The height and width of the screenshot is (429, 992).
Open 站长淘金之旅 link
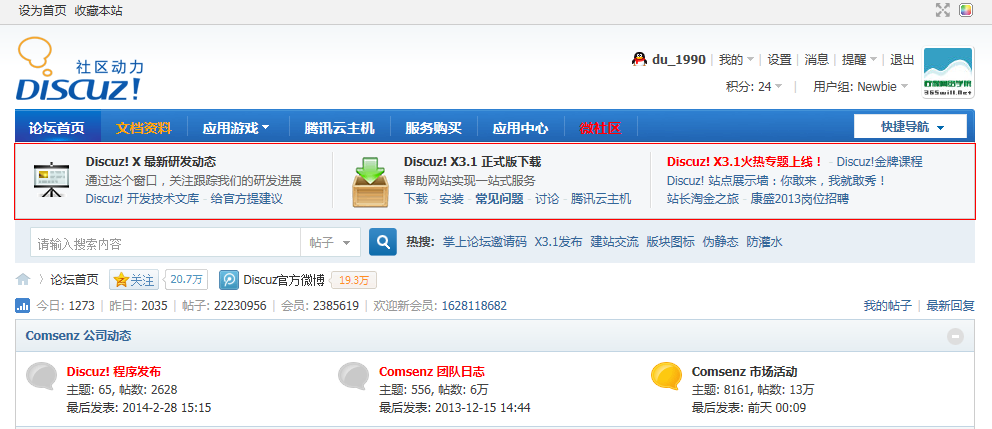click(x=703, y=199)
